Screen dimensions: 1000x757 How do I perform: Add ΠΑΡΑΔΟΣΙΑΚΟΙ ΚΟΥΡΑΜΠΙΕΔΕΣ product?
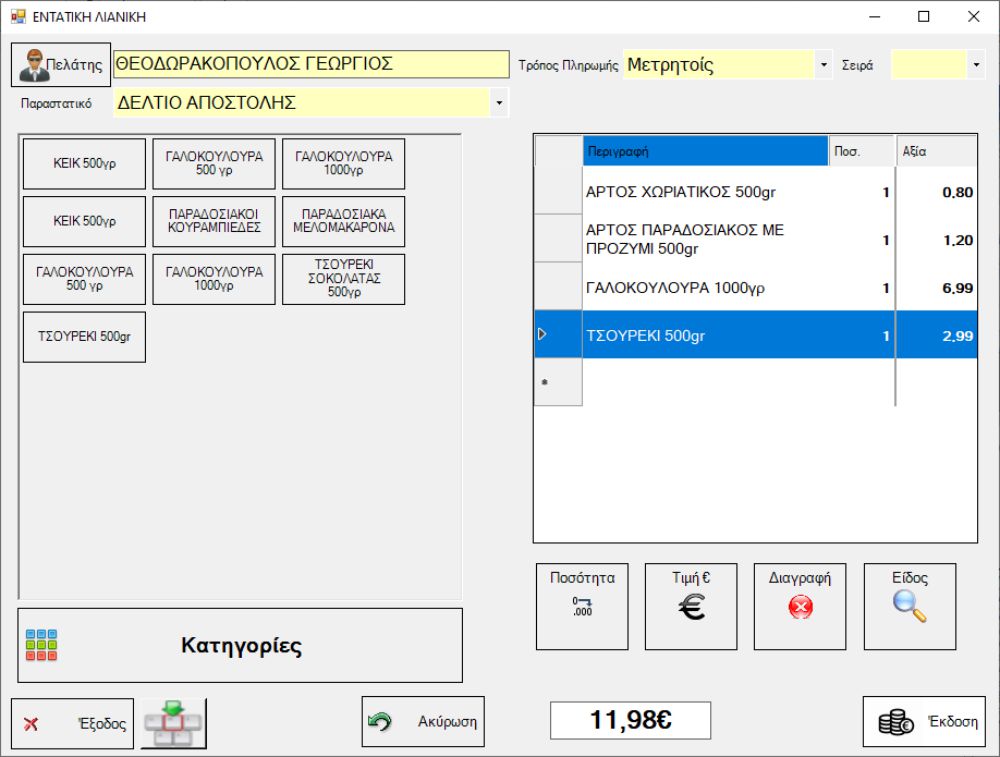pos(214,221)
